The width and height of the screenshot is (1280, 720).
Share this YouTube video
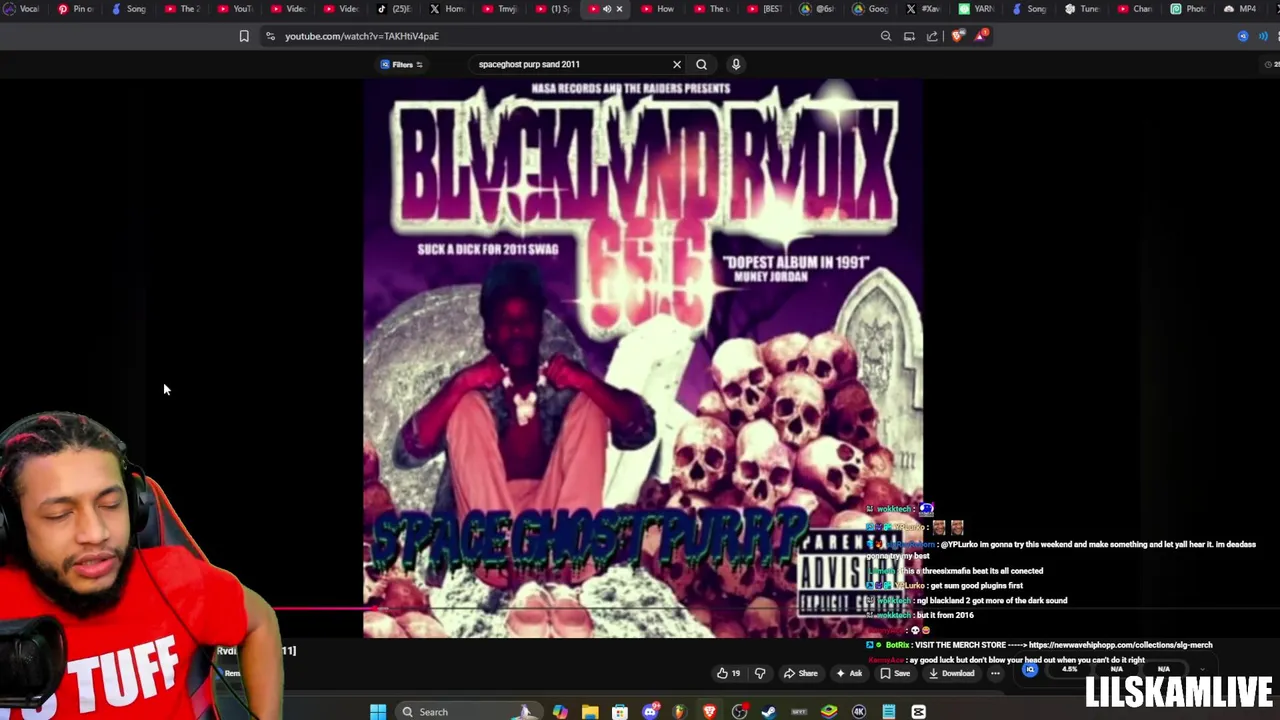point(800,673)
